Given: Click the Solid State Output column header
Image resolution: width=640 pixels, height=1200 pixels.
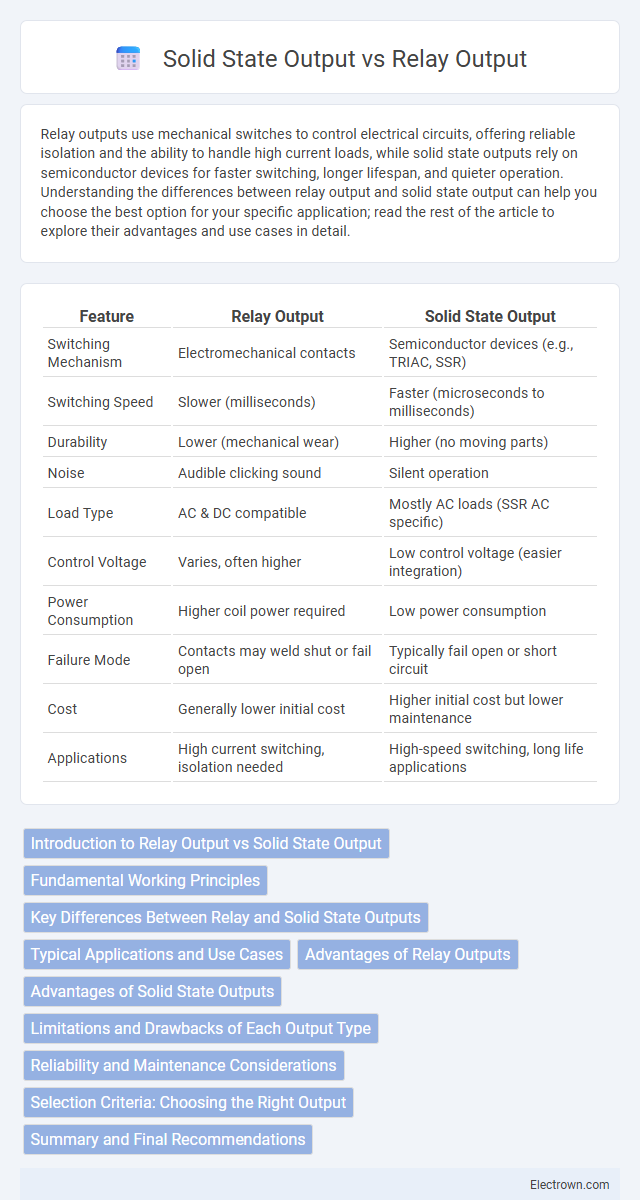Looking at the screenshot, I should click(x=490, y=316).
